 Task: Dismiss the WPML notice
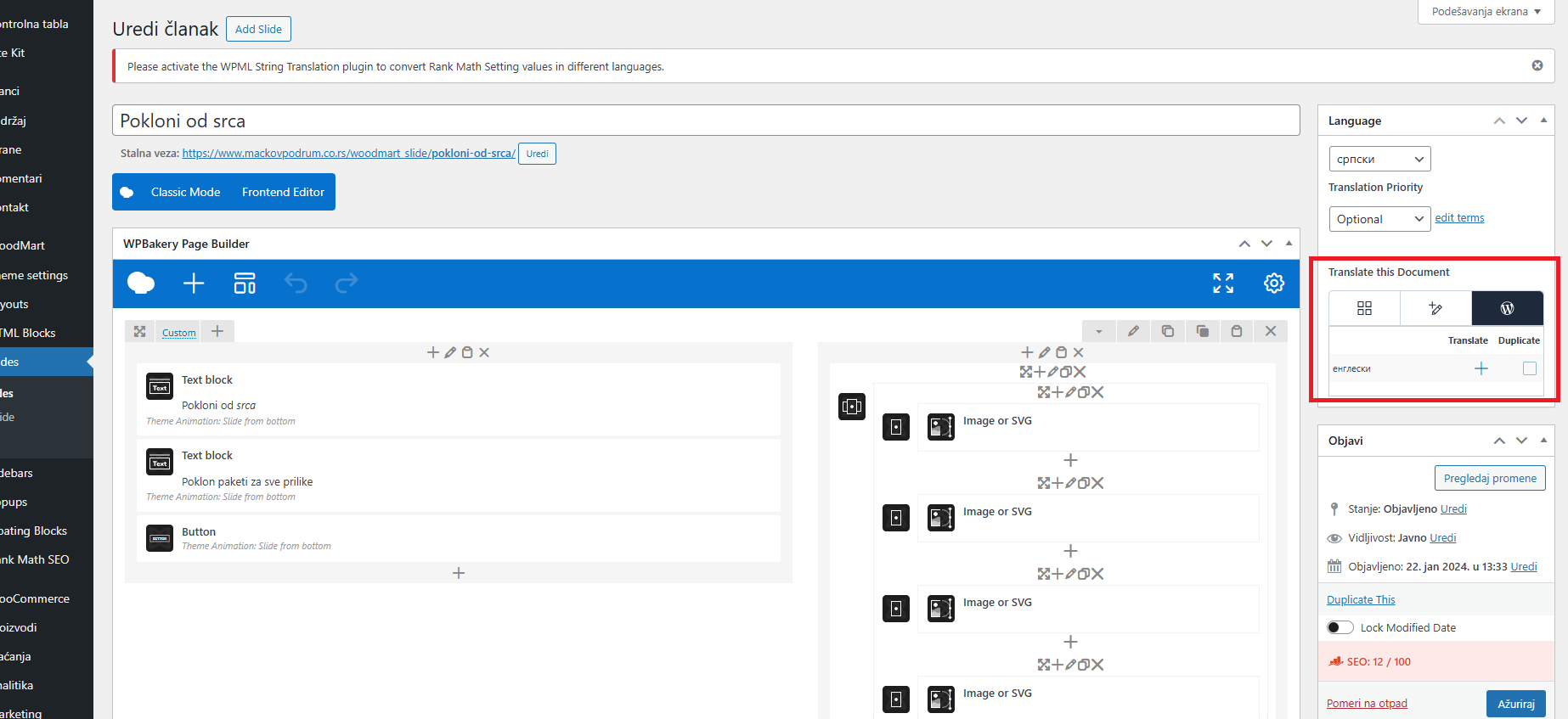(x=1537, y=65)
